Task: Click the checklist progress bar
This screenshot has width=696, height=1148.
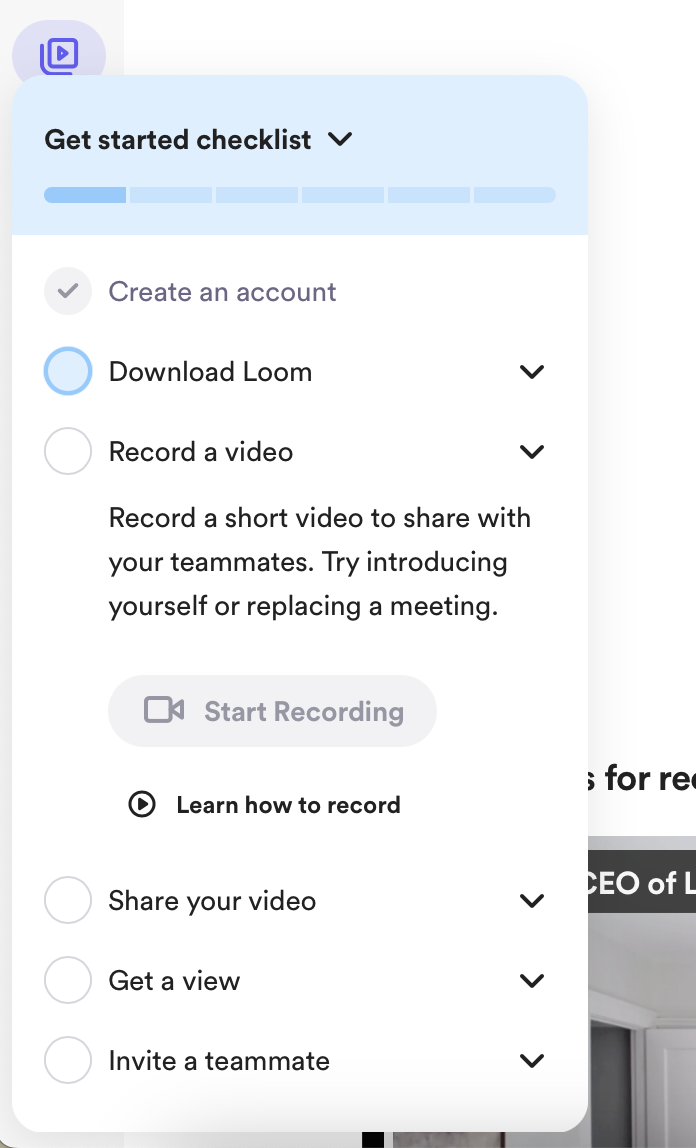Action: point(300,195)
